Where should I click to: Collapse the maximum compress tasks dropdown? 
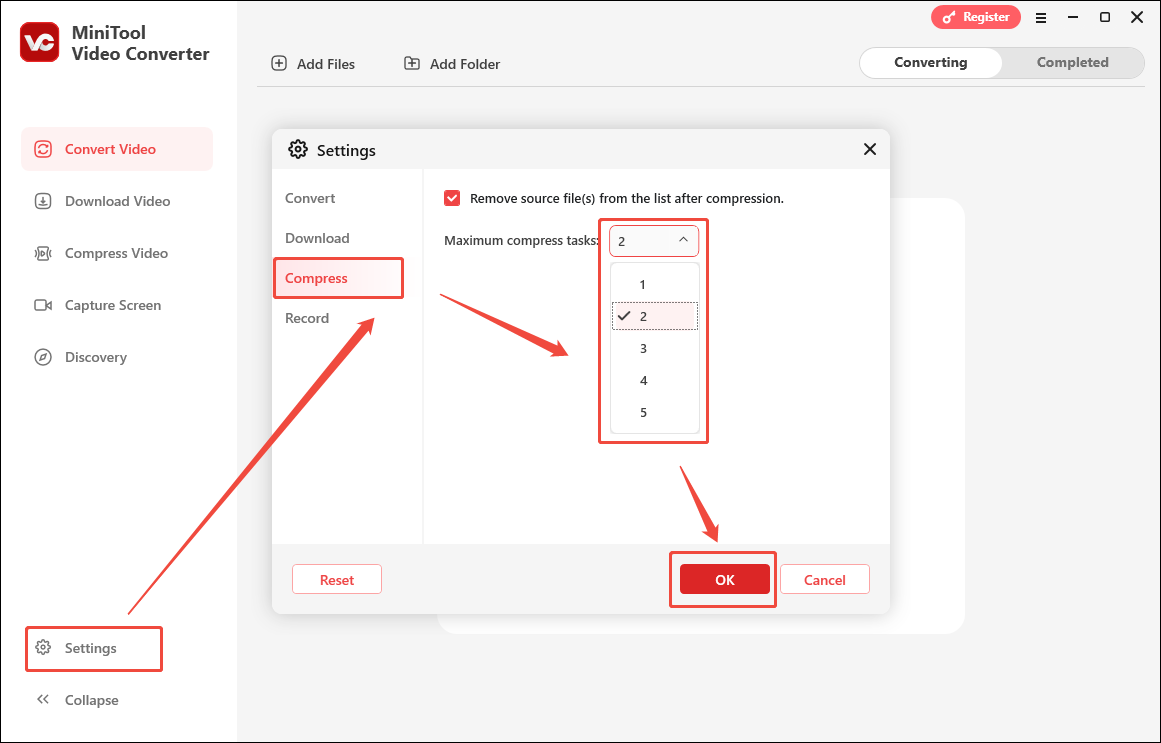point(684,240)
